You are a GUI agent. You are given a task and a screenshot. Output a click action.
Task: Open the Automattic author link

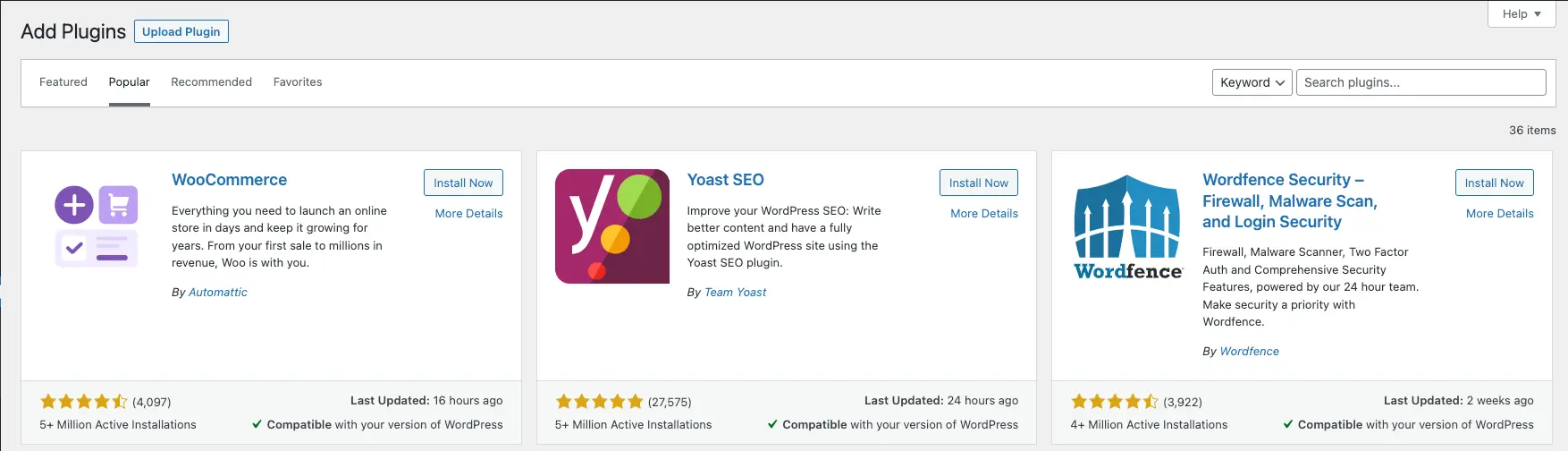(218, 292)
